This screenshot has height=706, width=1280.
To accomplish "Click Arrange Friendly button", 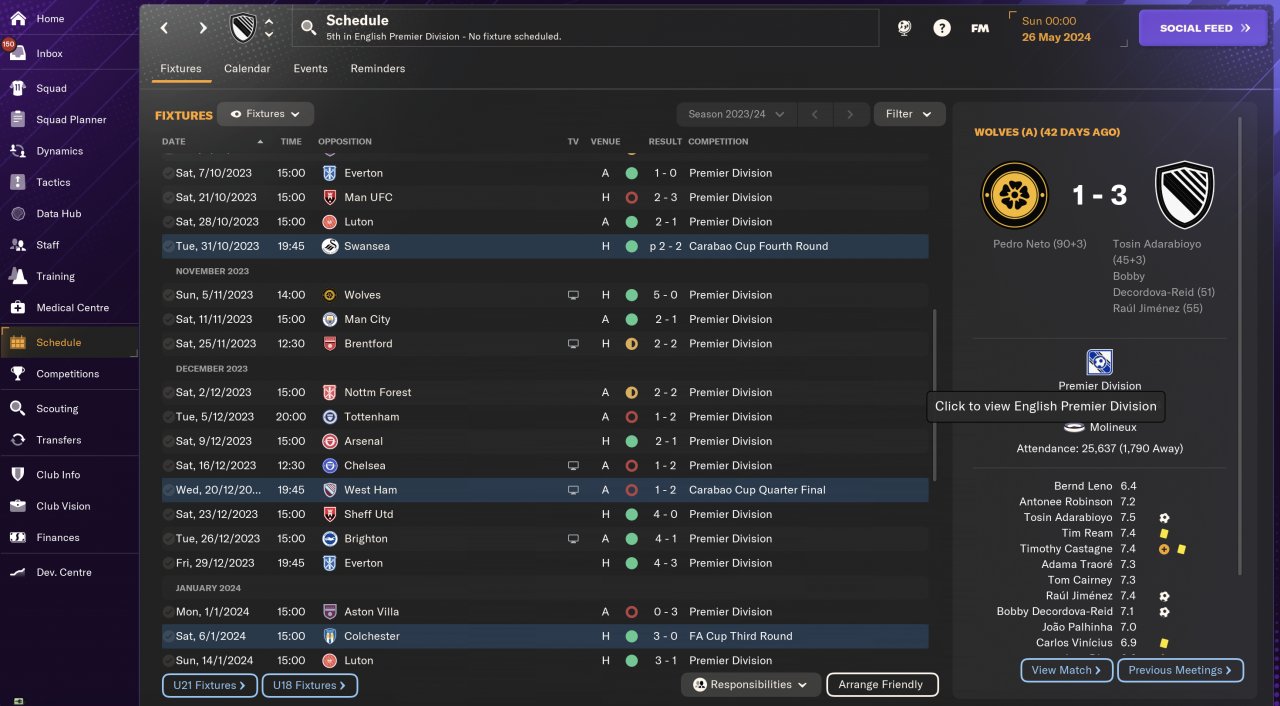I will [x=882, y=685].
